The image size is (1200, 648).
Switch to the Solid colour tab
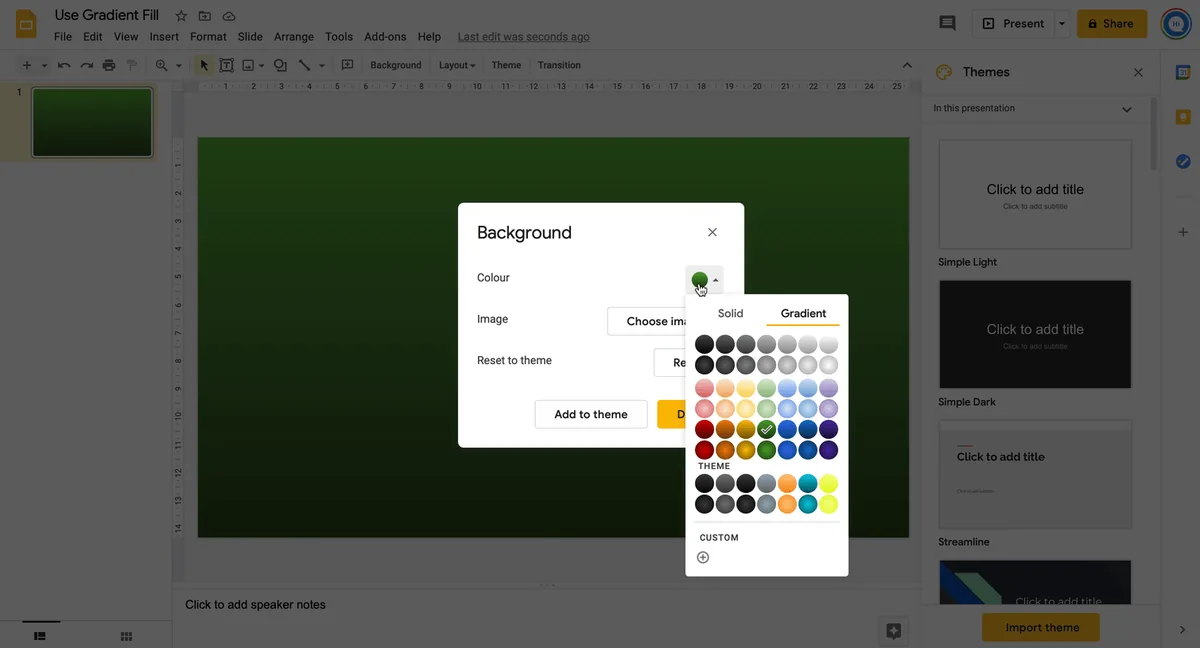pos(730,313)
